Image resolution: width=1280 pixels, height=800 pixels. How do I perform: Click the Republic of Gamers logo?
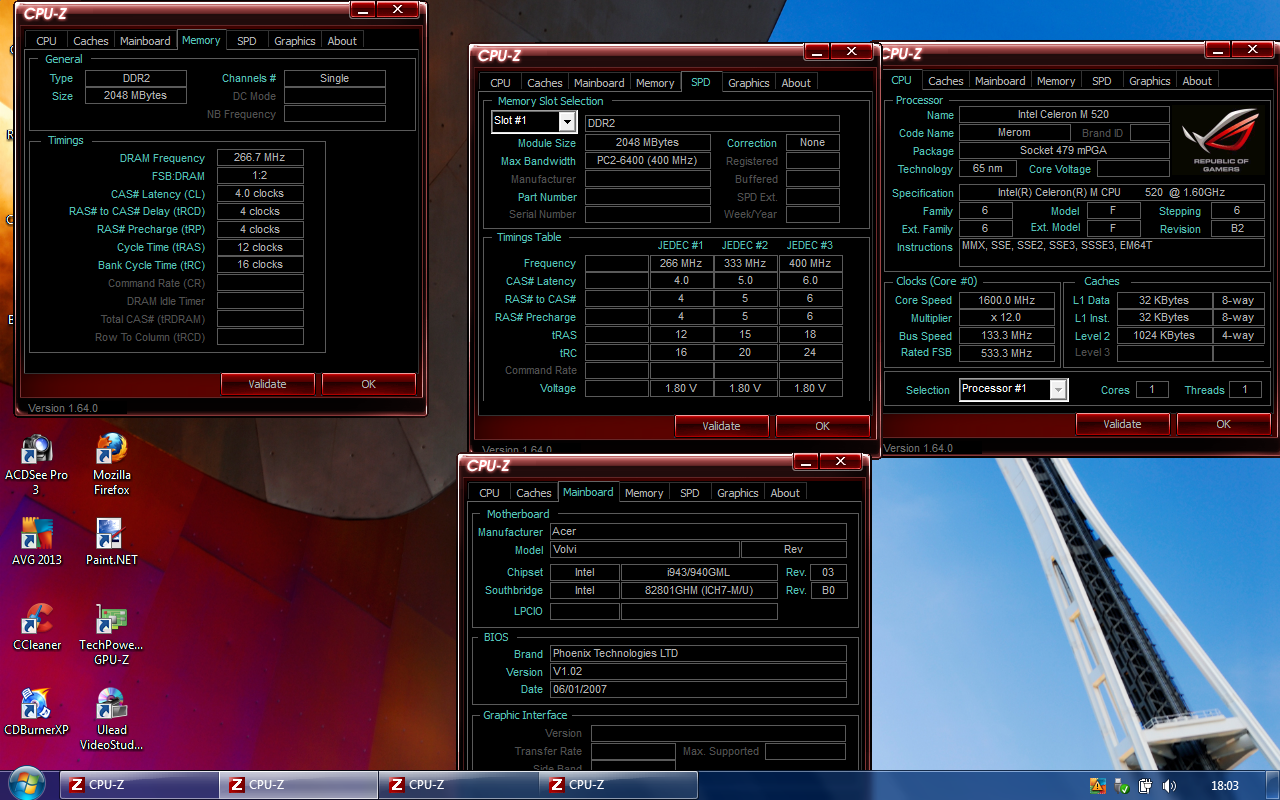pos(1221,141)
